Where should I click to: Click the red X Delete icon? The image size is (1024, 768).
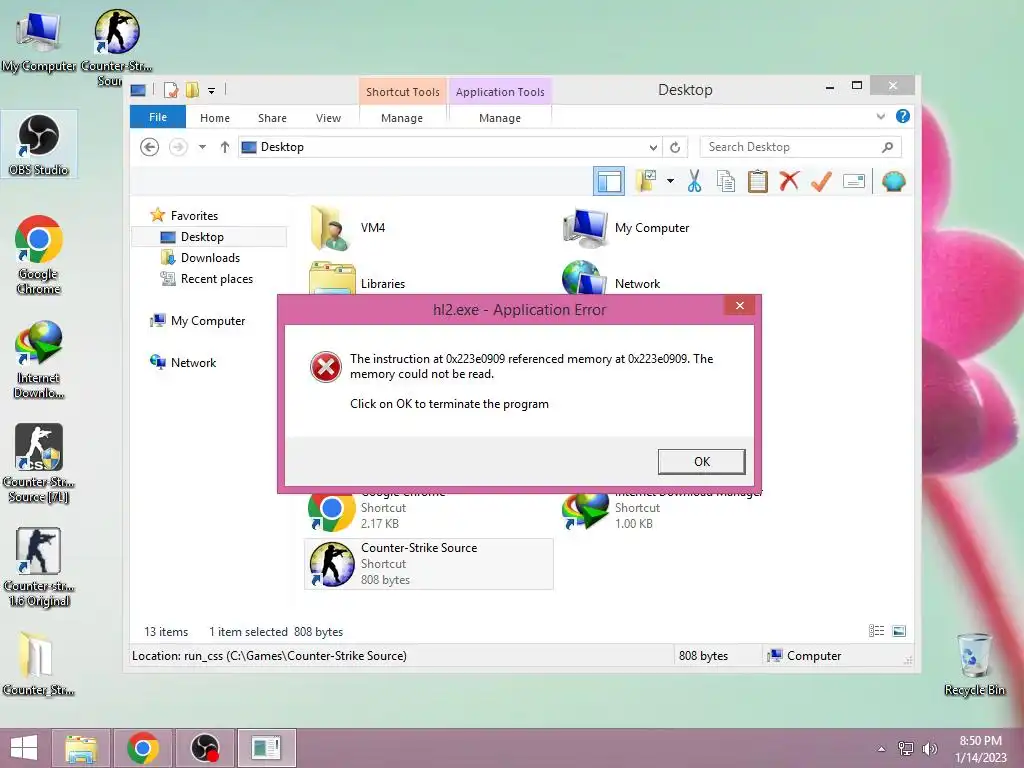[789, 181]
